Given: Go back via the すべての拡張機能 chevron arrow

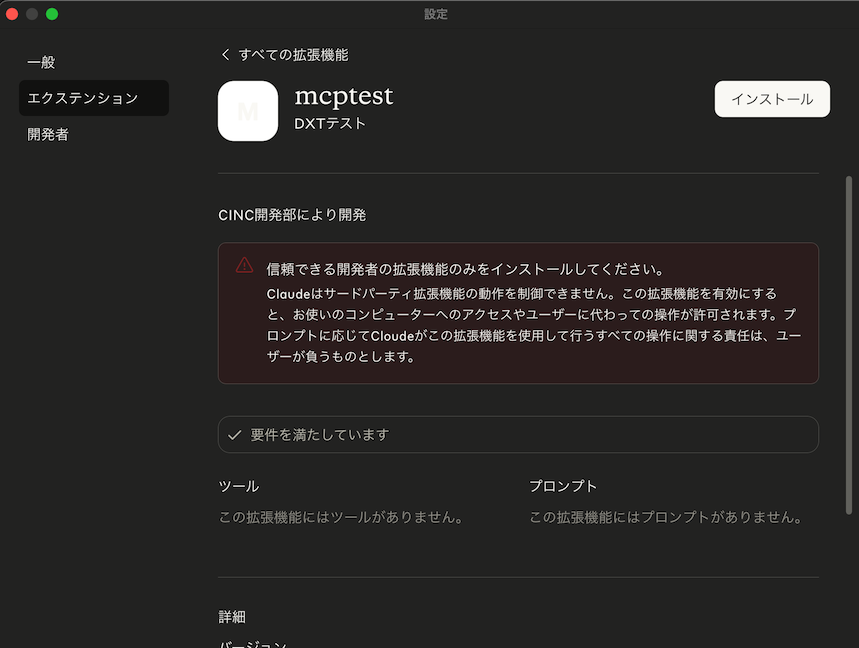Looking at the screenshot, I should point(225,55).
